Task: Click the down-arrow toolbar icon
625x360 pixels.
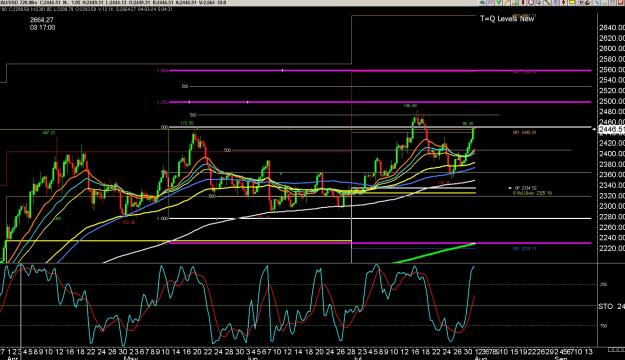Action: [564, 2]
